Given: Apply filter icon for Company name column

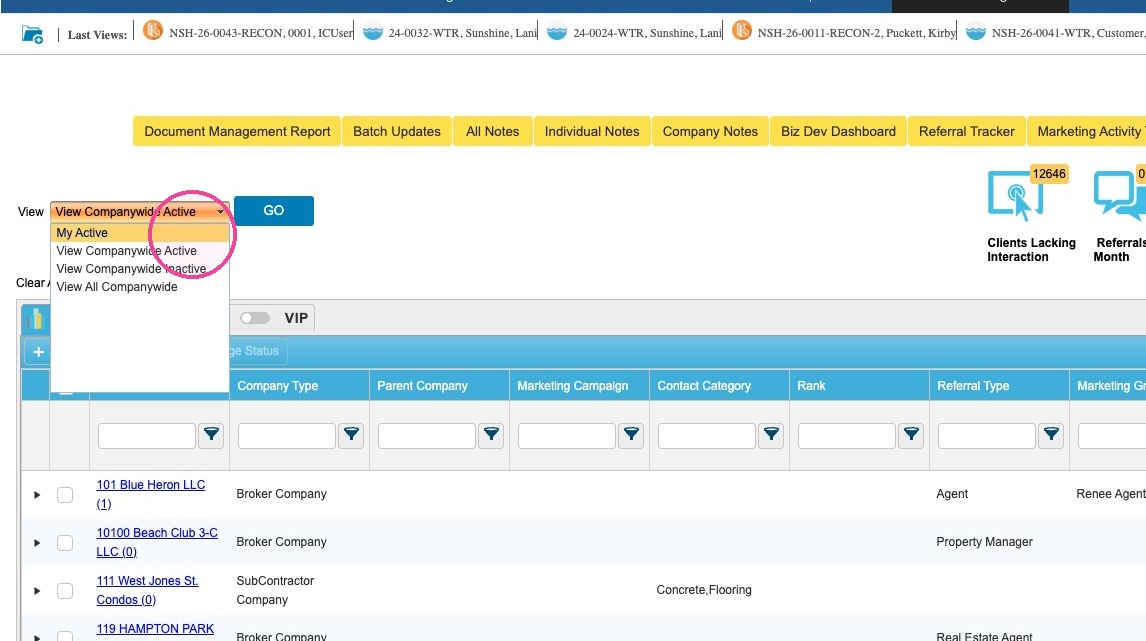Looking at the screenshot, I should (x=211, y=435).
